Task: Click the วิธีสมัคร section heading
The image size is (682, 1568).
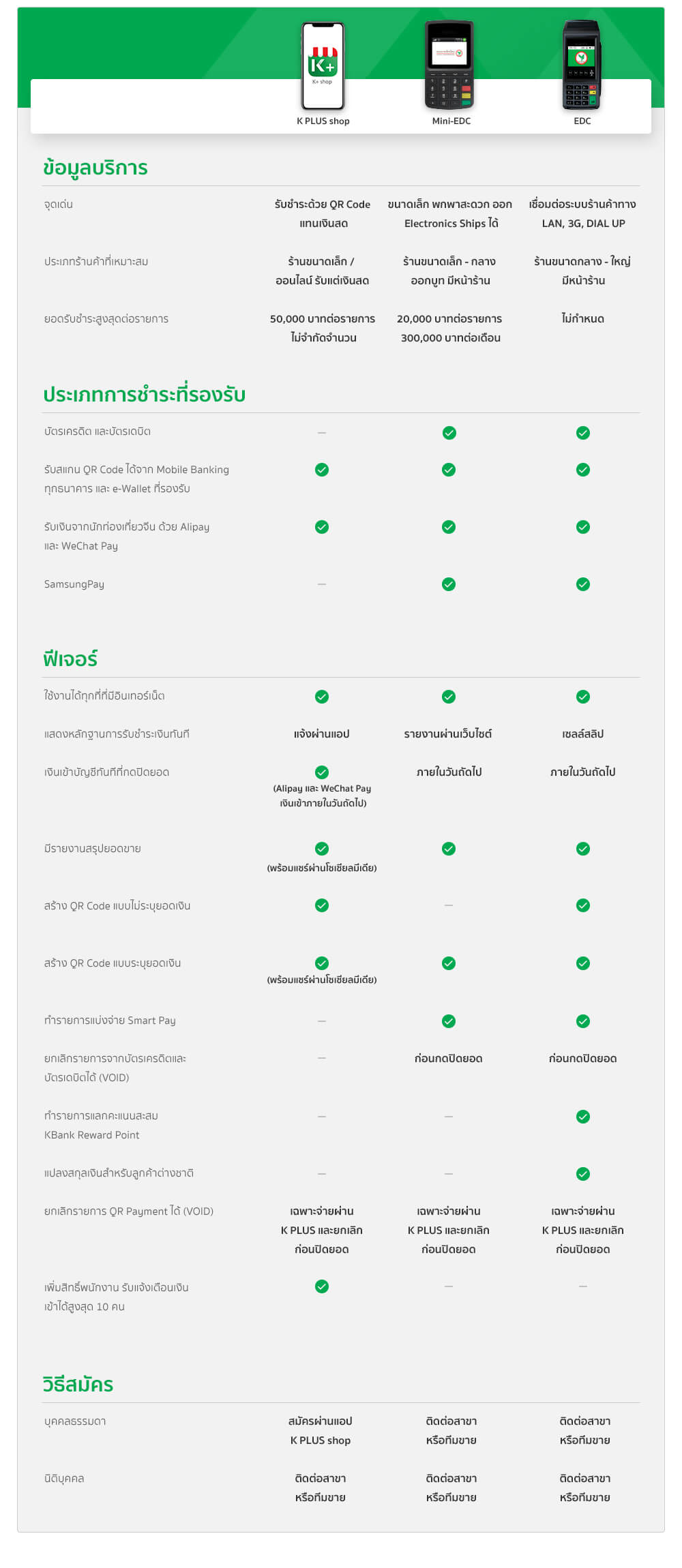Action: click(x=78, y=1385)
